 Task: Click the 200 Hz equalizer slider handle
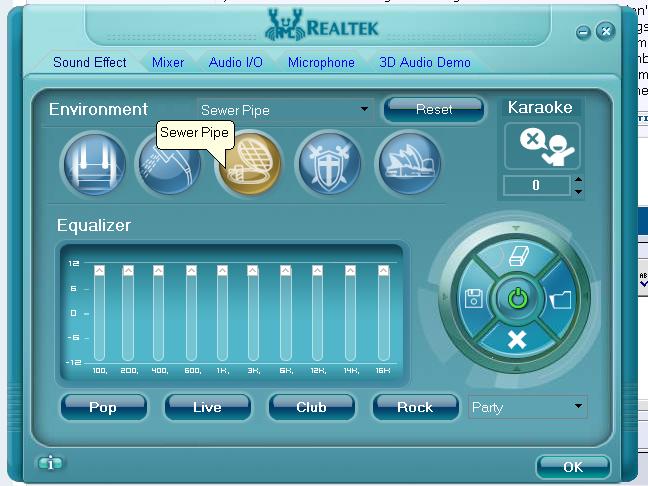pyautogui.click(x=128, y=270)
